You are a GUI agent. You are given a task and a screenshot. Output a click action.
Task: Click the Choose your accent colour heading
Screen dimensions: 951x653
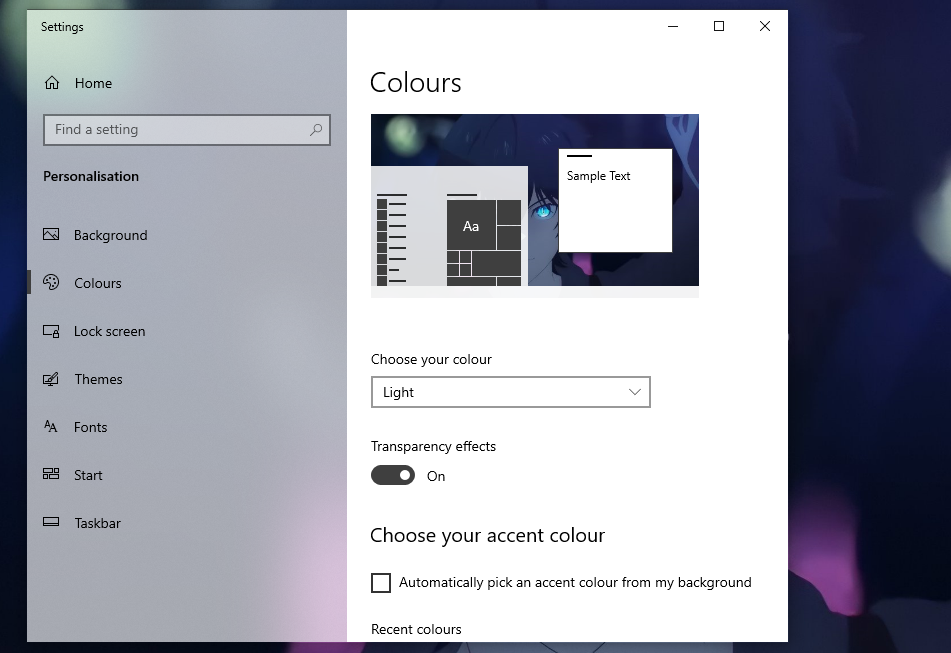pyautogui.click(x=488, y=535)
